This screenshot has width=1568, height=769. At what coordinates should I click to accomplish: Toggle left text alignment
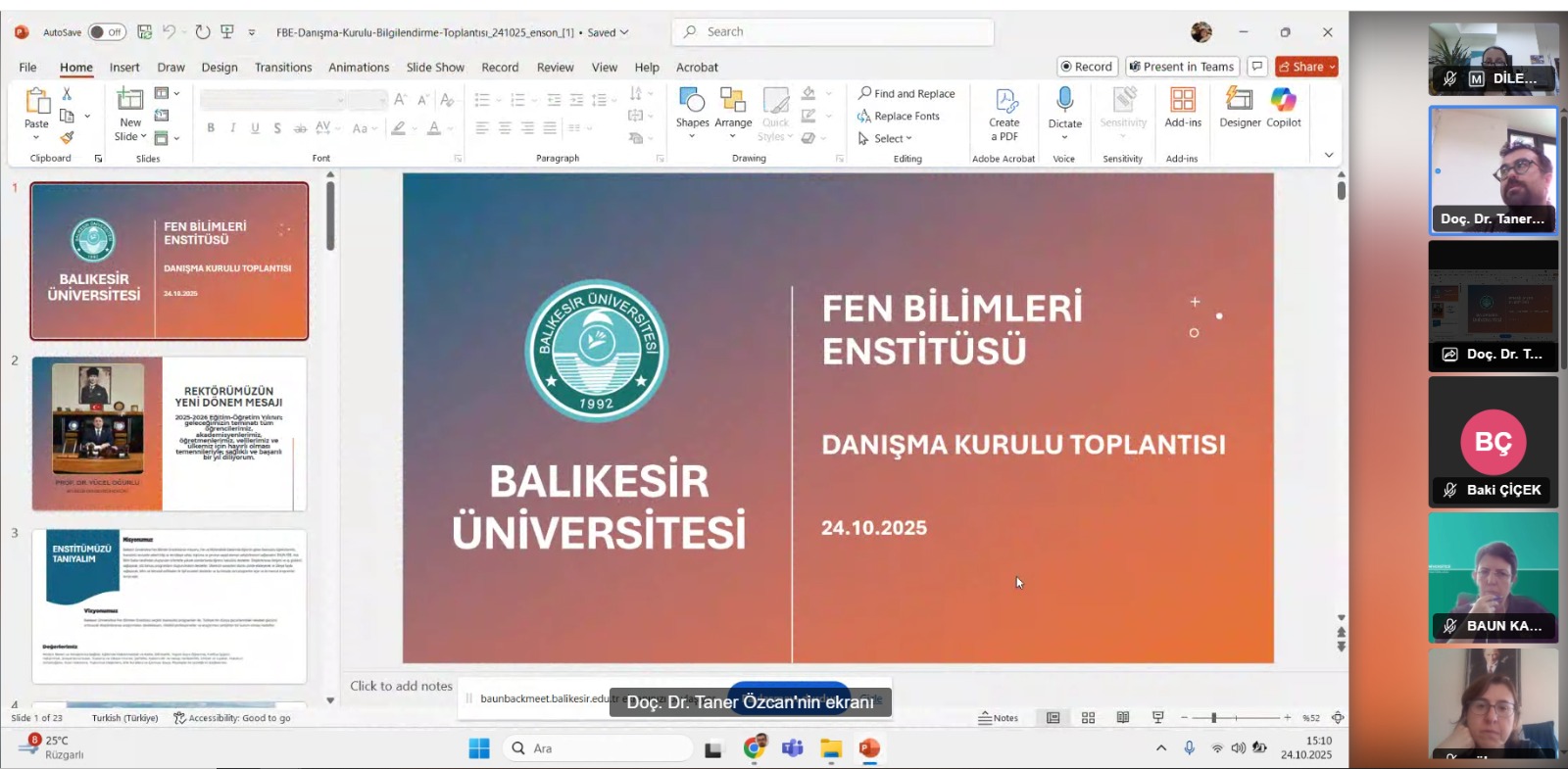point(482,128)
